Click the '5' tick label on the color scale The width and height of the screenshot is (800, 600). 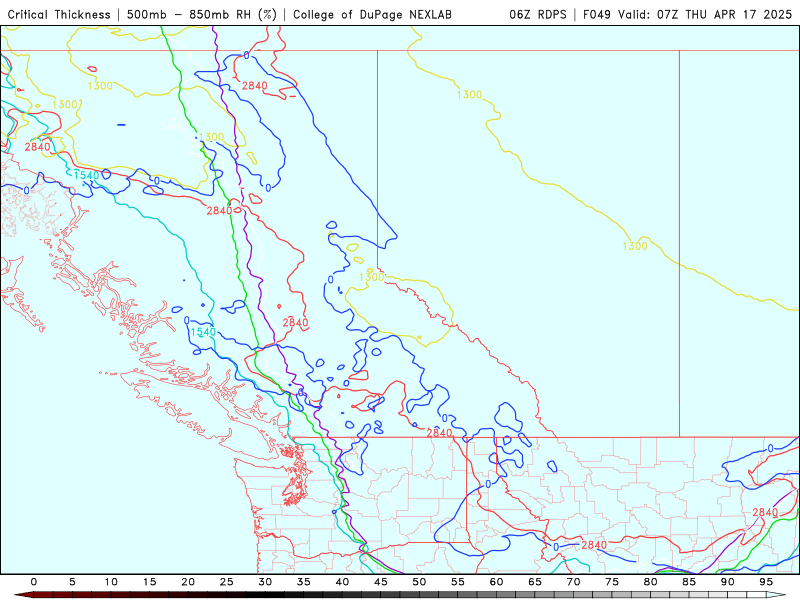point(72,582)
